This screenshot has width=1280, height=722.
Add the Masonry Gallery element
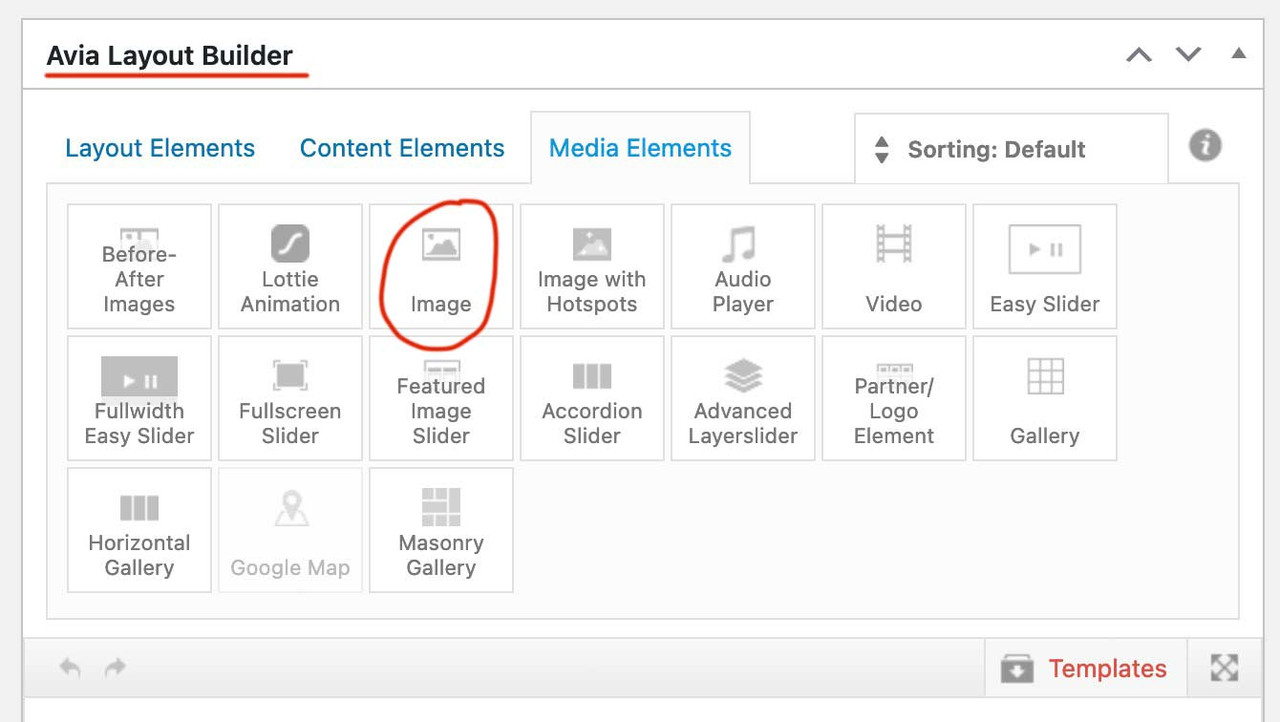tap(441, 530)
